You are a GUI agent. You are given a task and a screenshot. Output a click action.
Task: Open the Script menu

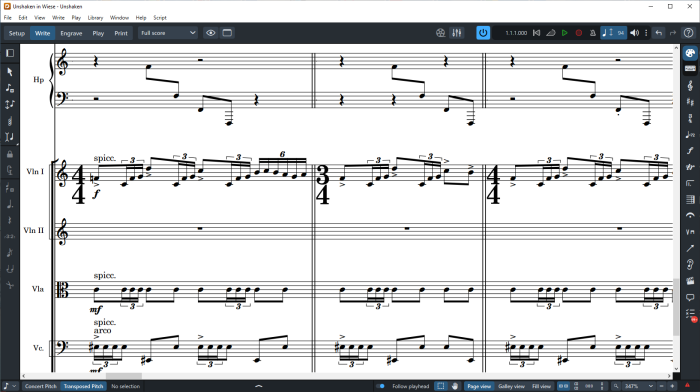pos(160,18)
